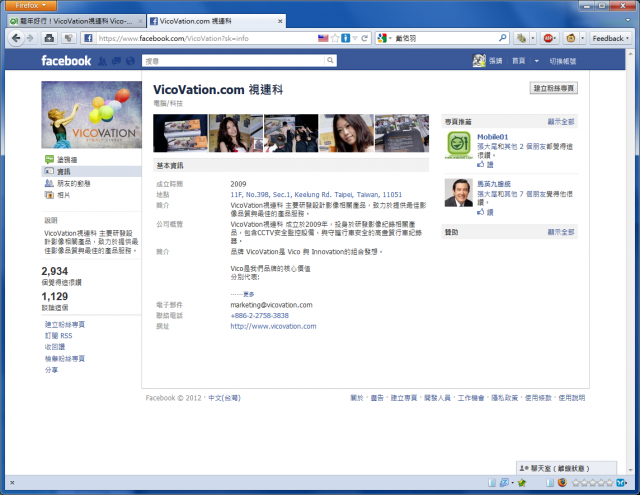Image resolution: width=640 pixels, height=495 pixels.
Task: Click 檢舉粉絲專頁 report link
Action: coord(65,359)
